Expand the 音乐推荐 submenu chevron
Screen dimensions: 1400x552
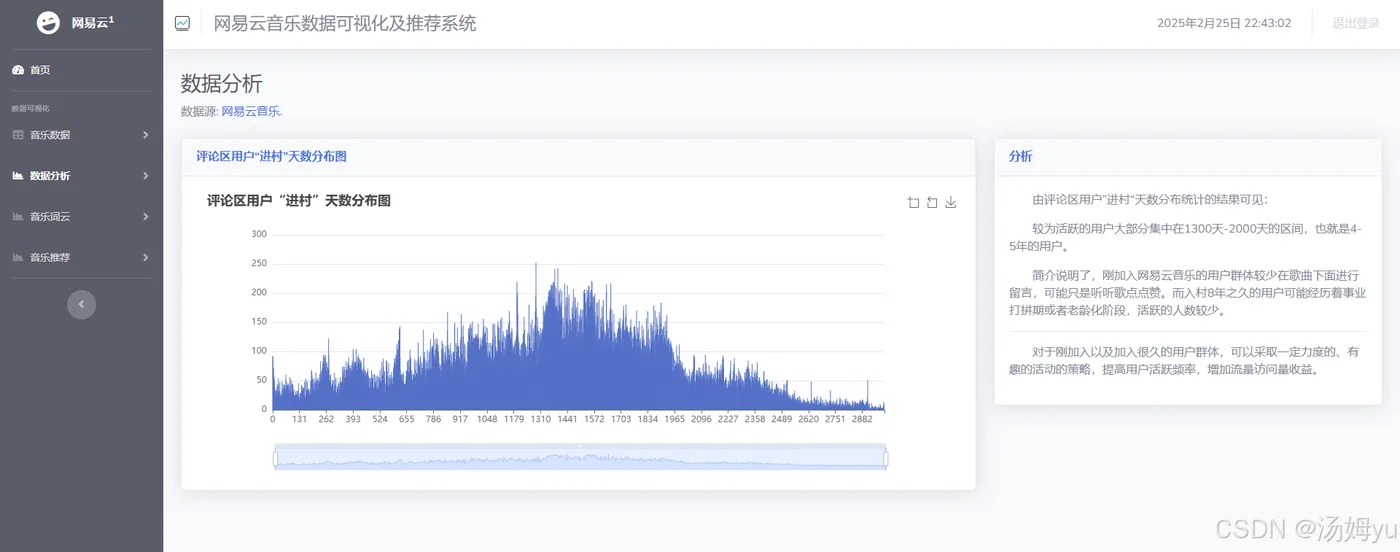tap(145, 257)
